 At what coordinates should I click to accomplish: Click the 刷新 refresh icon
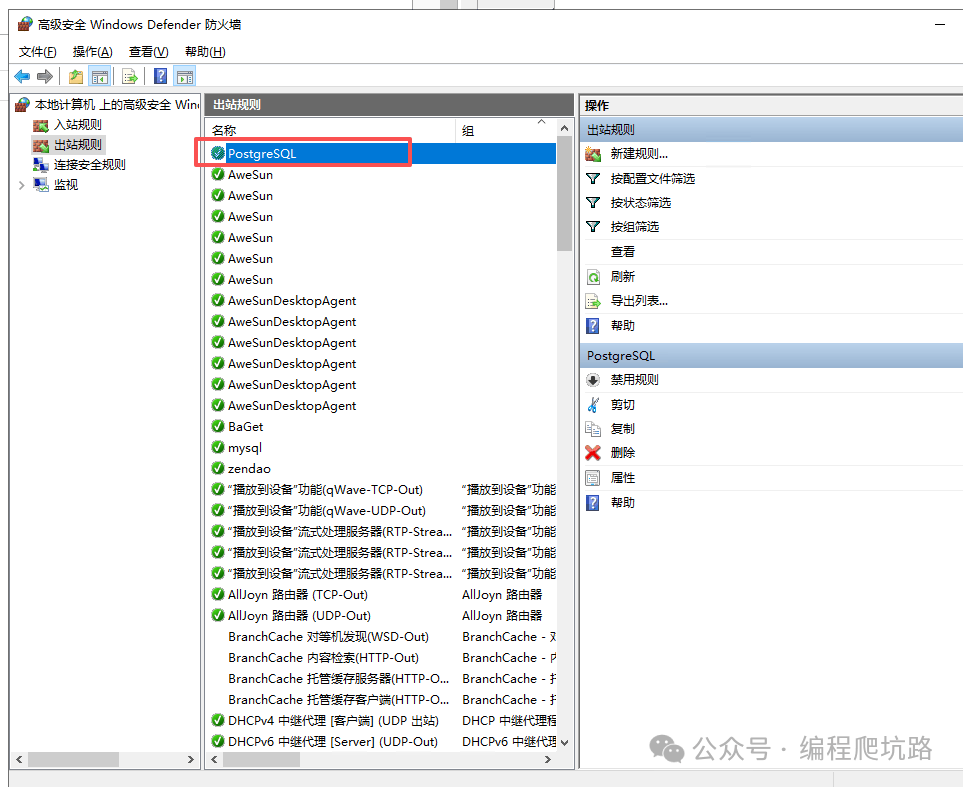pos(593,277)
